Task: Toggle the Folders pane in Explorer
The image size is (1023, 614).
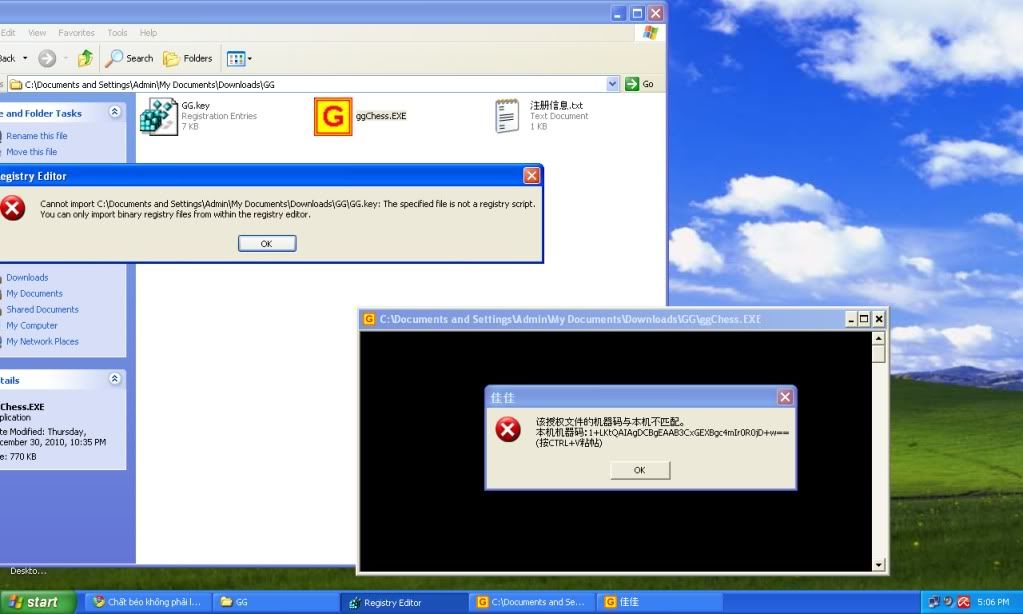Action: 188,58
